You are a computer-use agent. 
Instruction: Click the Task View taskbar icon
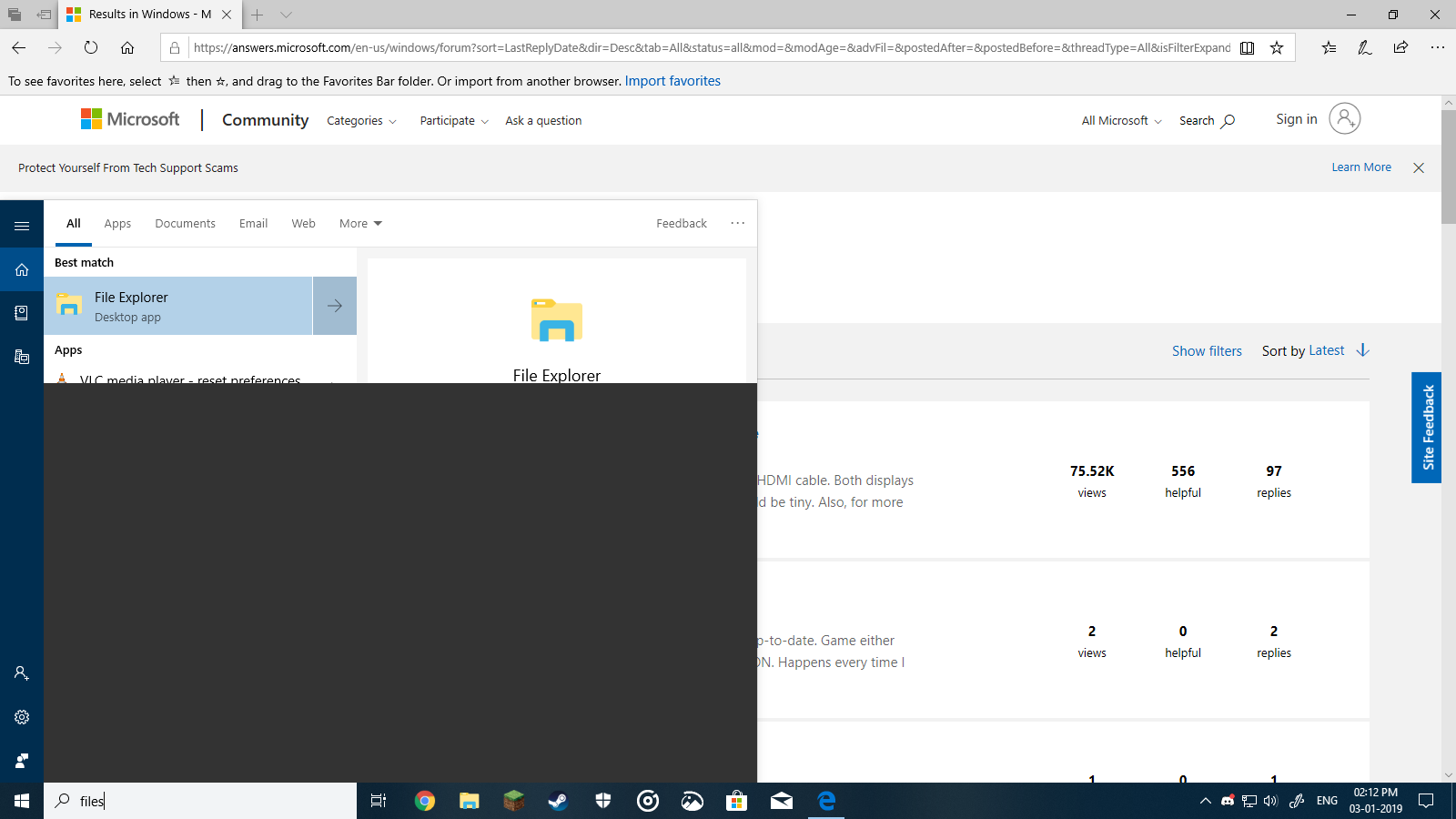379,801
